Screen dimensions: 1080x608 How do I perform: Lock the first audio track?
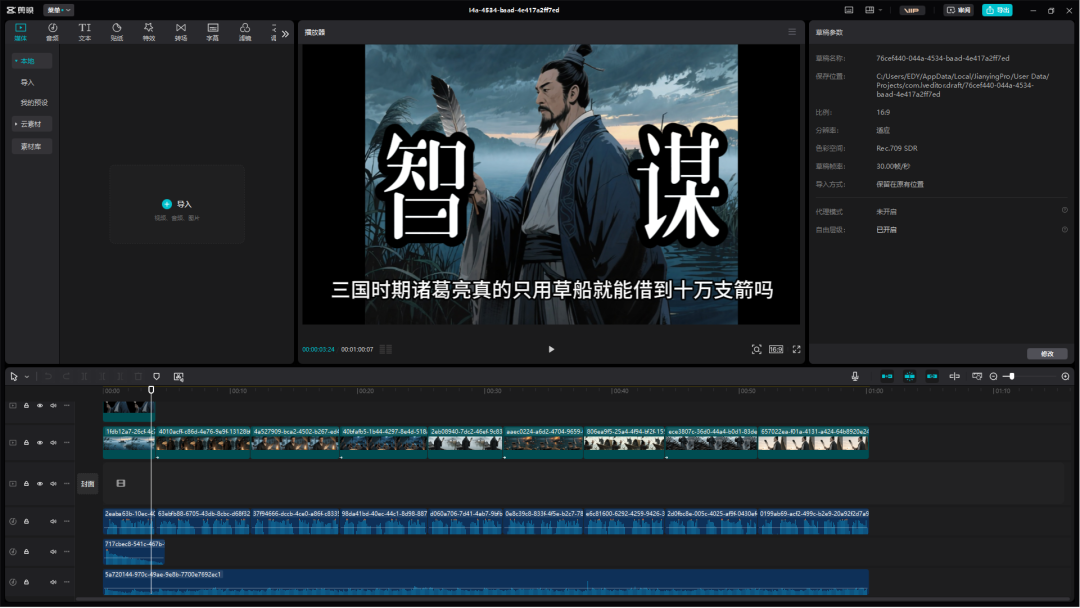(26, 521)
